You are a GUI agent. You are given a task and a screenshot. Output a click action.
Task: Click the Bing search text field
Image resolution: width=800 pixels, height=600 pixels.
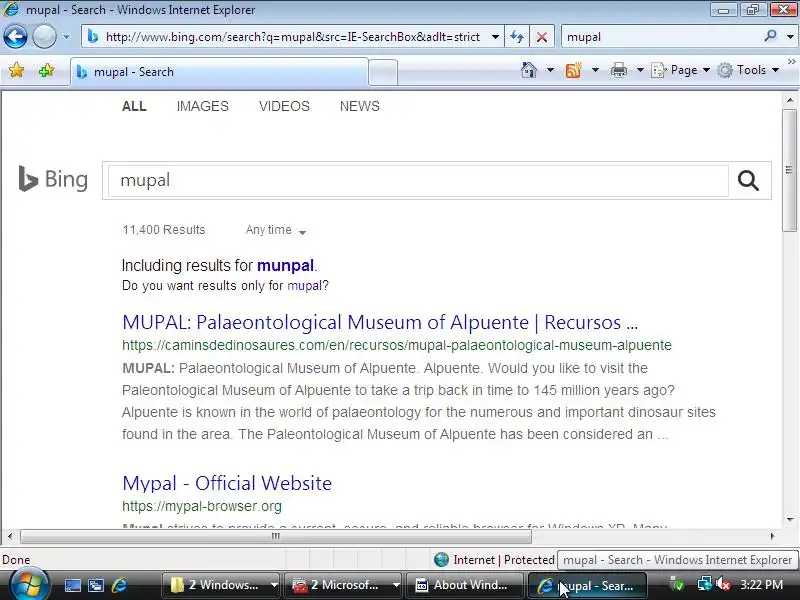click(417, 180)
